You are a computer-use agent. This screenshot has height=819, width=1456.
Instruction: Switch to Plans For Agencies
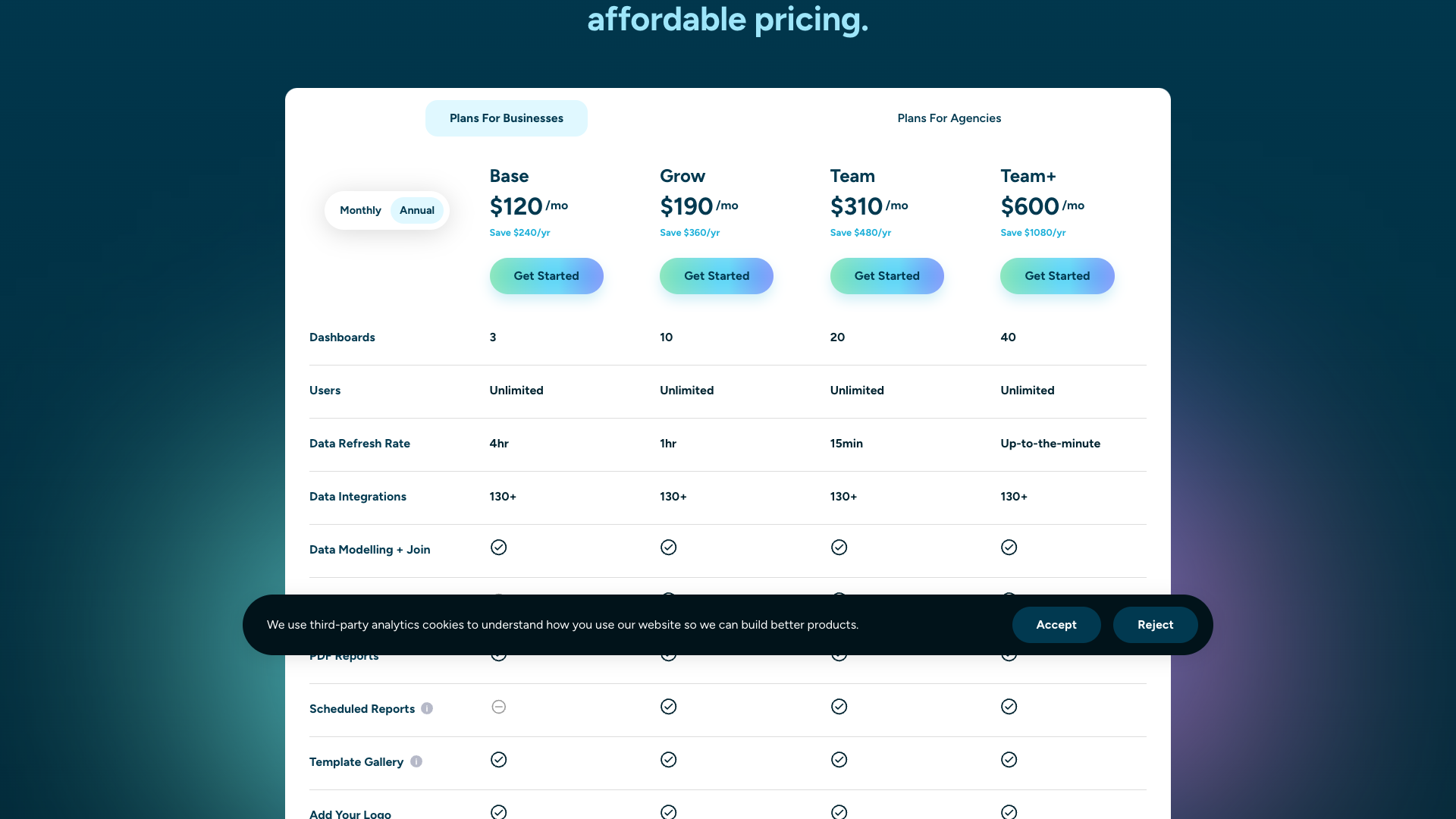[949, 118]
